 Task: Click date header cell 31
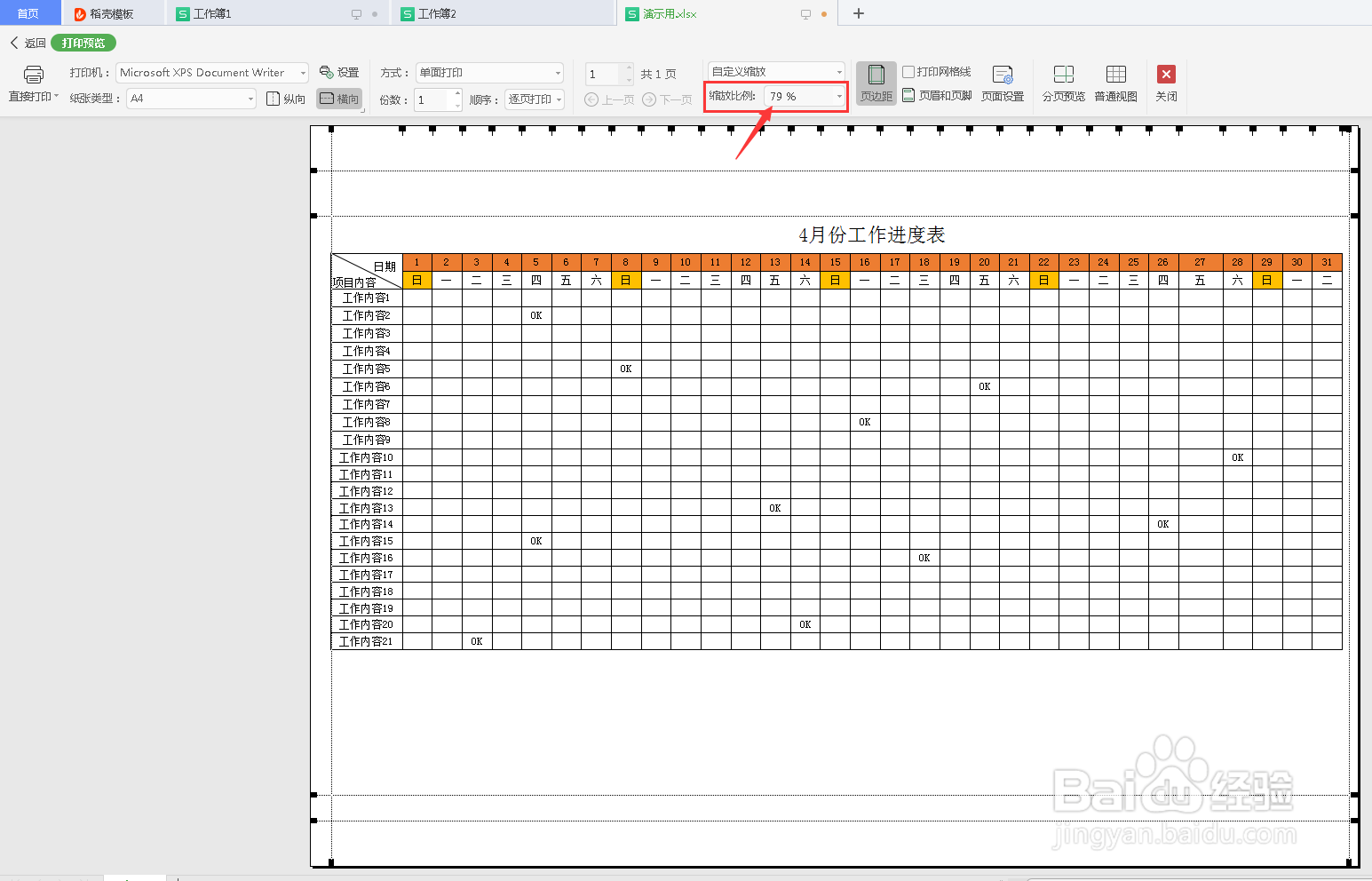(x=1327, y=262)
